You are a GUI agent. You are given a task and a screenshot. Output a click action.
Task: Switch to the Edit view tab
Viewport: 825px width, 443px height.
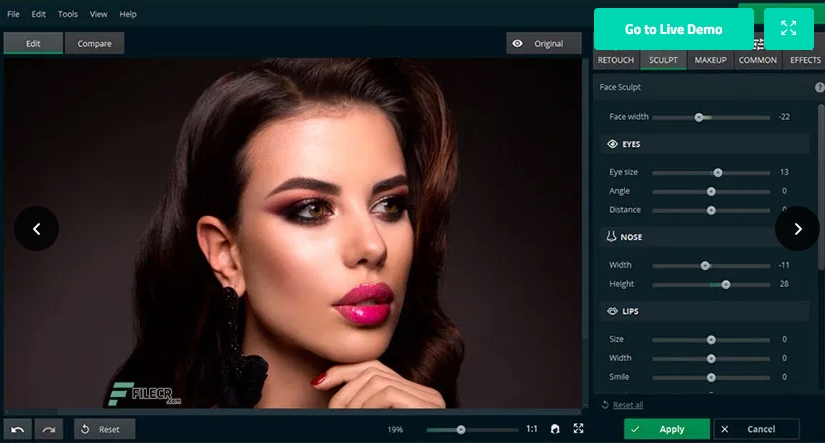click(x=33, y=43)
